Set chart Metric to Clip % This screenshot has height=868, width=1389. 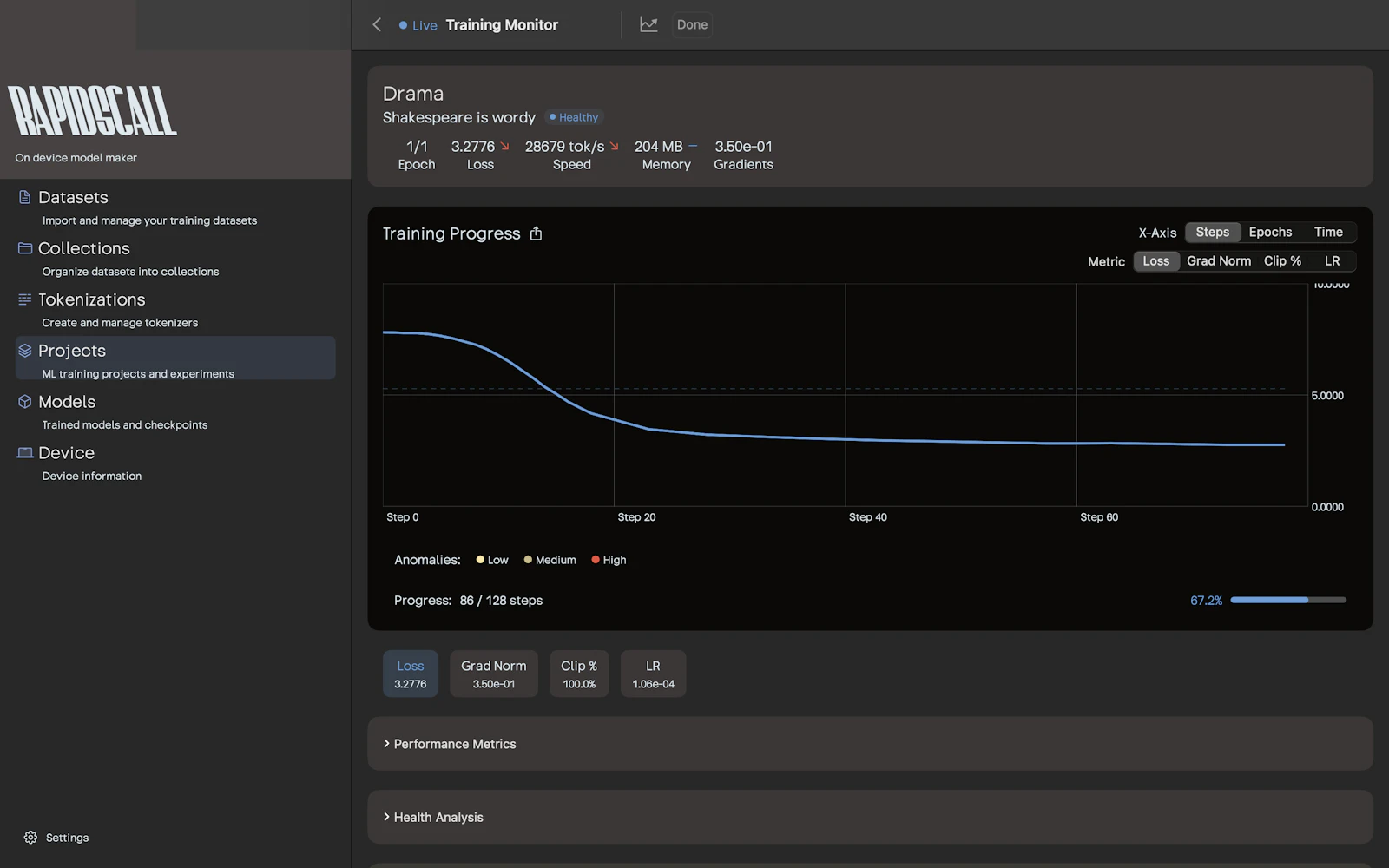click(x=1282, y=261)
